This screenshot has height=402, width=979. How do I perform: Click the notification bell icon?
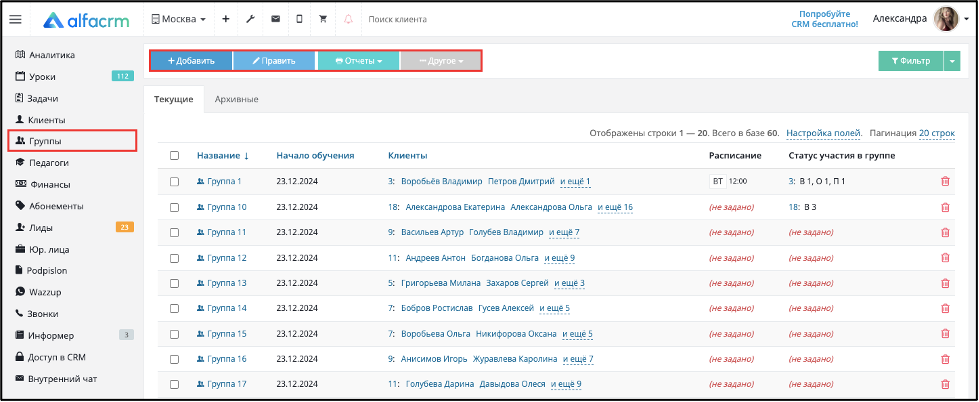coord(348,19)
